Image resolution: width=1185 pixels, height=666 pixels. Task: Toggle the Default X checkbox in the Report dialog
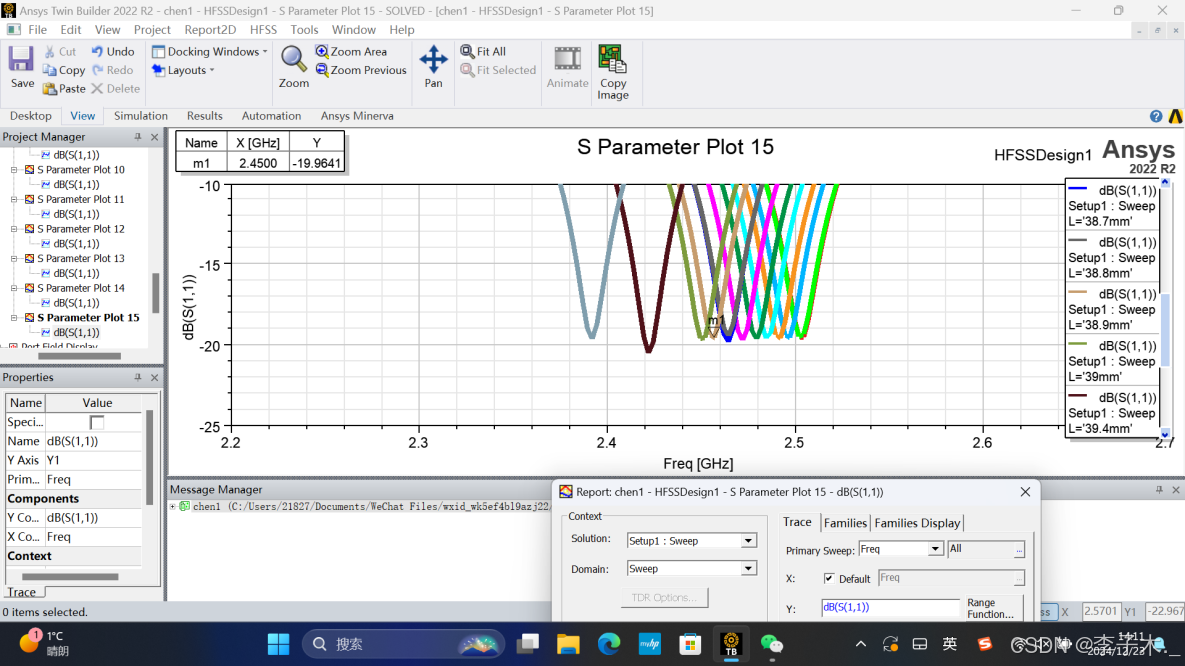(x=829, y=578)
